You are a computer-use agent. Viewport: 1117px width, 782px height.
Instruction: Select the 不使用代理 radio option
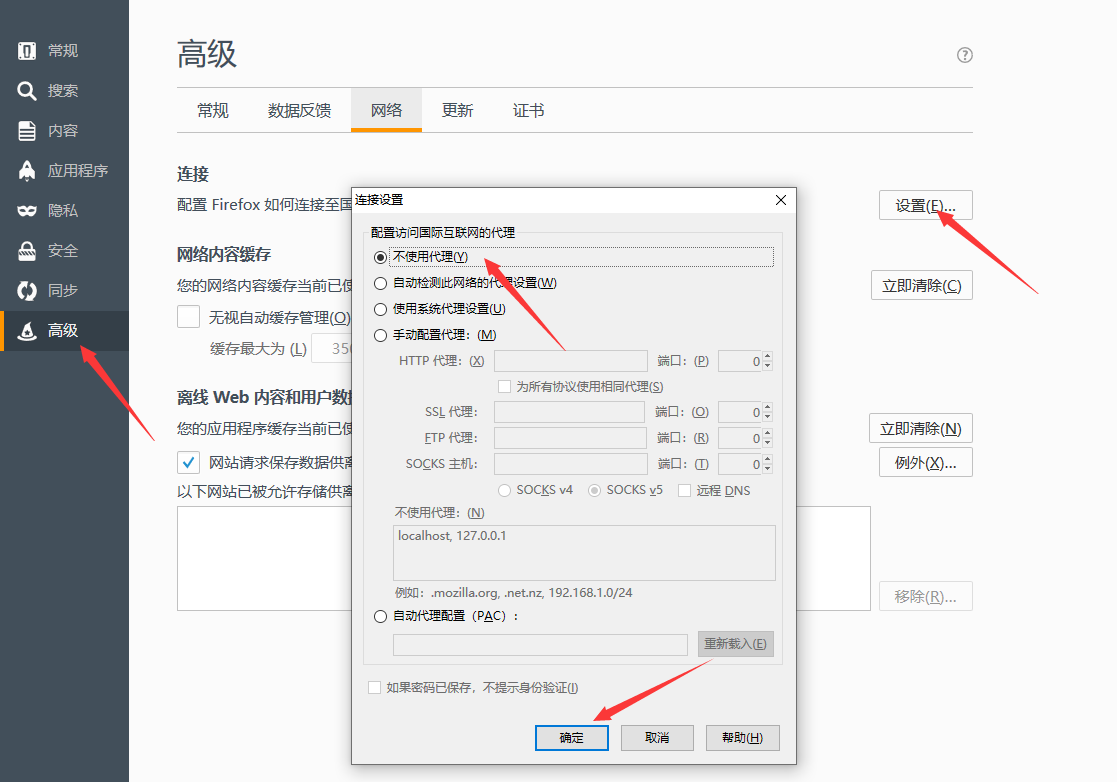[382, 257]
